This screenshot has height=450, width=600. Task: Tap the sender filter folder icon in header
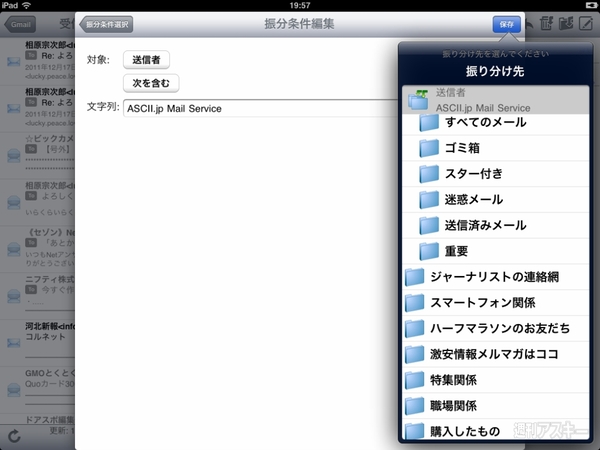[418, 99]
